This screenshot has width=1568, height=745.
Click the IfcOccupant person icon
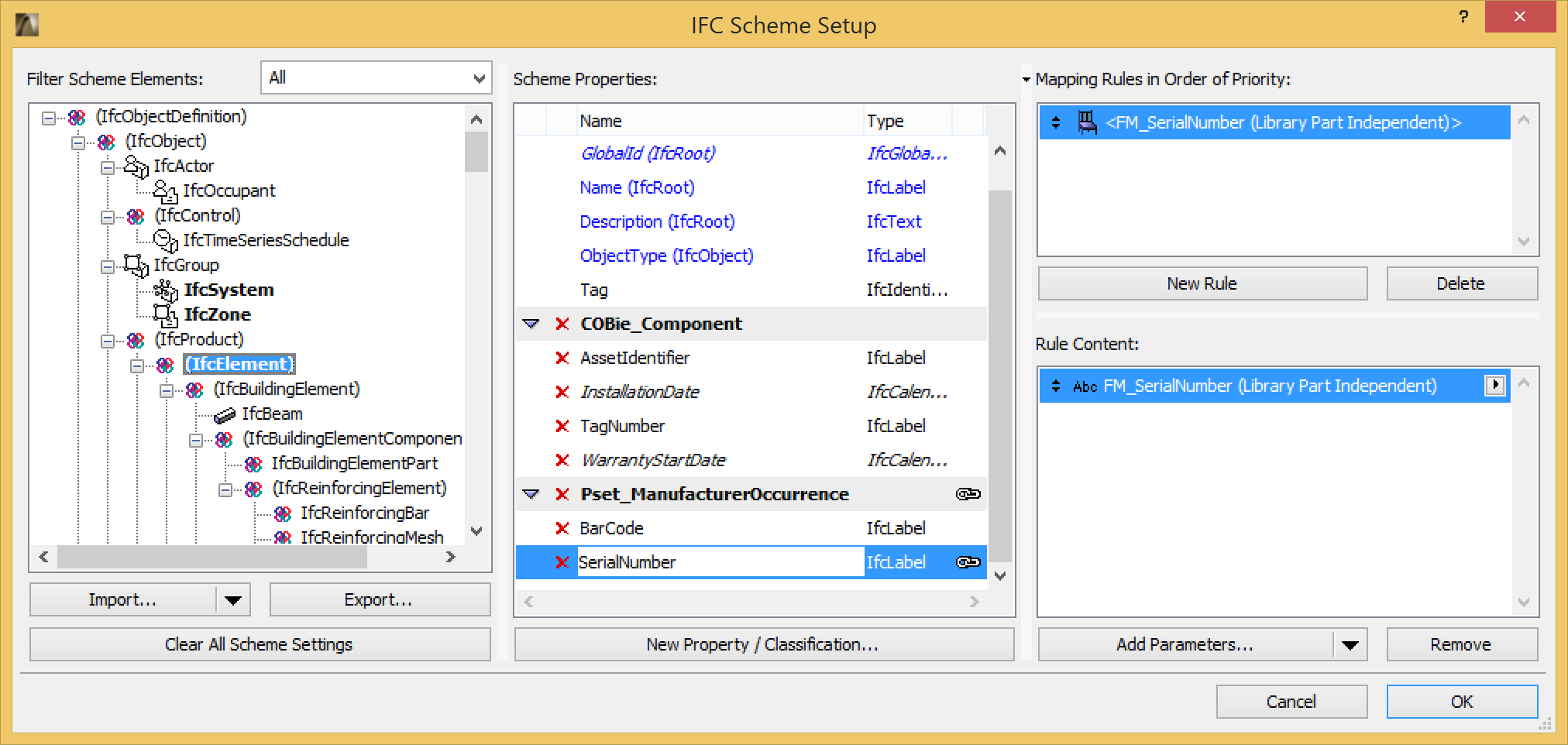click(166, 190)
